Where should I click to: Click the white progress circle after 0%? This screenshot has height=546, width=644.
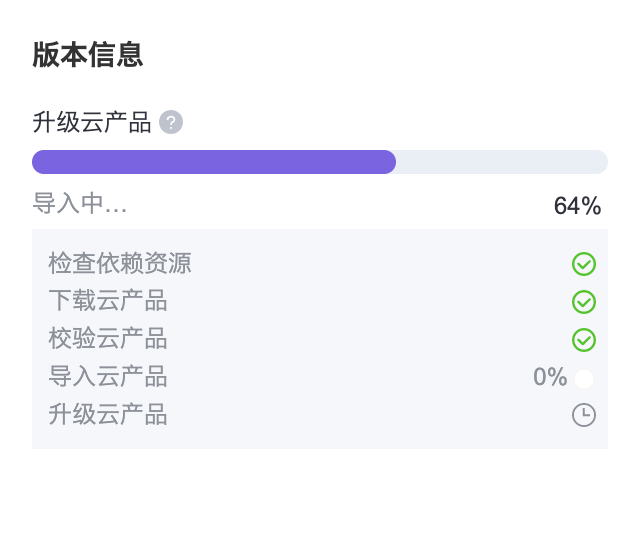coord(584,378)
